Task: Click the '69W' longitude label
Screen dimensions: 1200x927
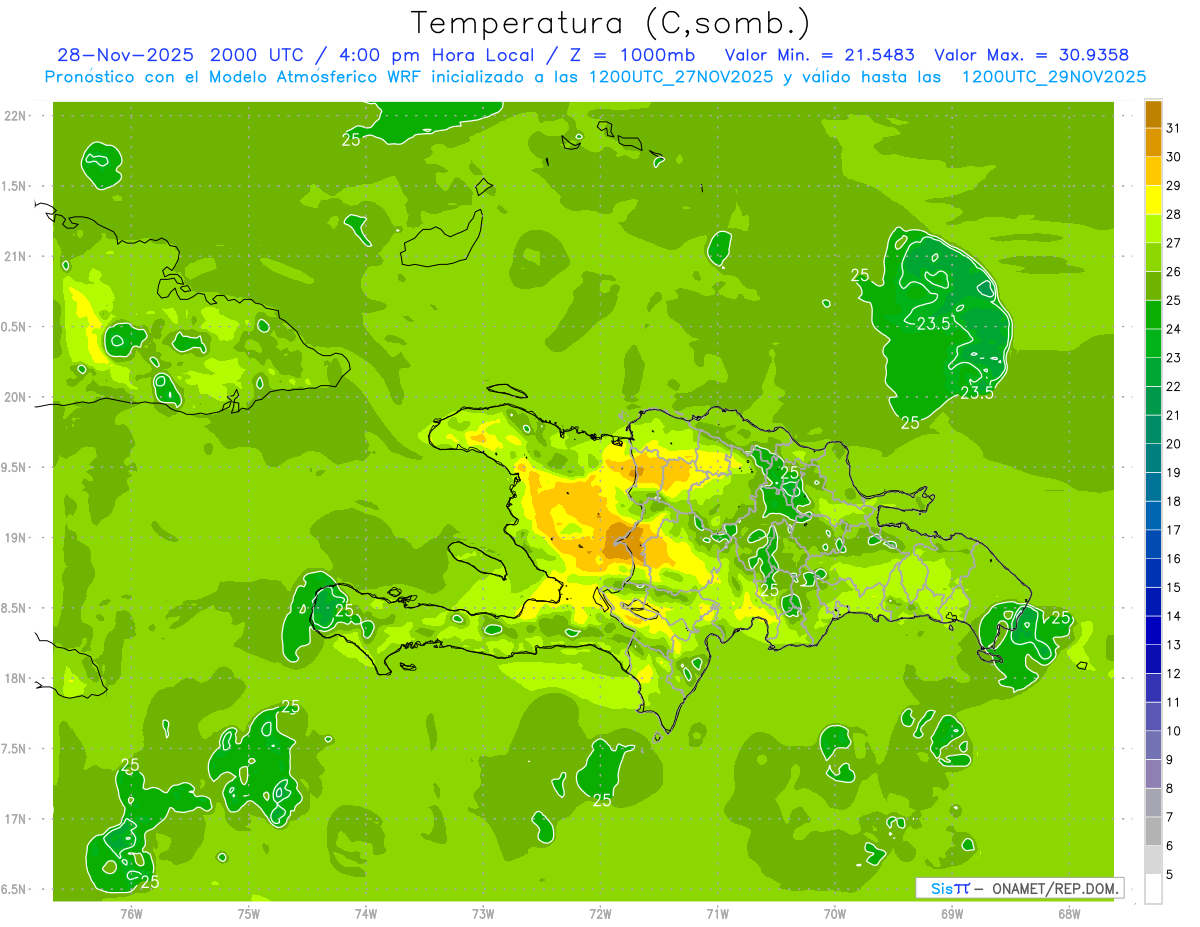Action: pos(952,914)
